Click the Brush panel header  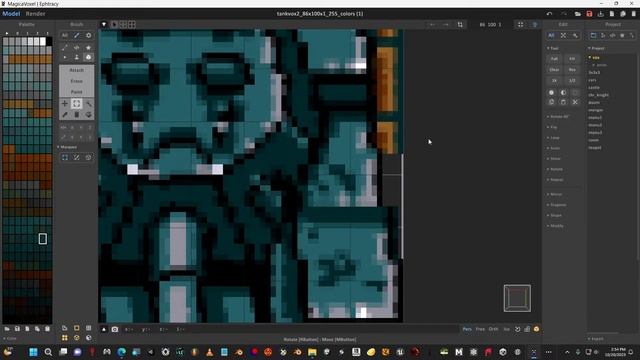tap(76, 24)
